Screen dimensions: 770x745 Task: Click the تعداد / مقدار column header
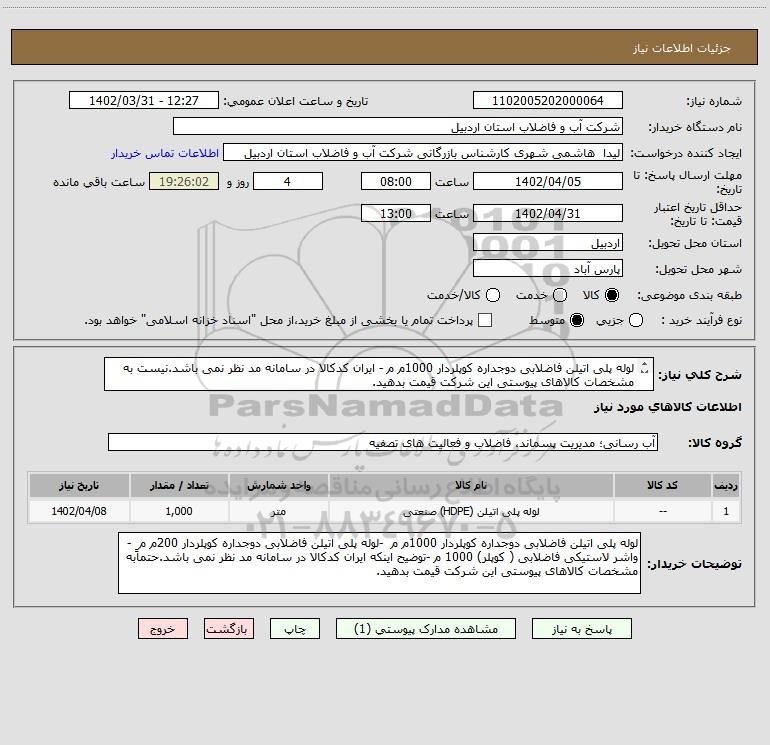pyautogui.click(x=179, y=485)
